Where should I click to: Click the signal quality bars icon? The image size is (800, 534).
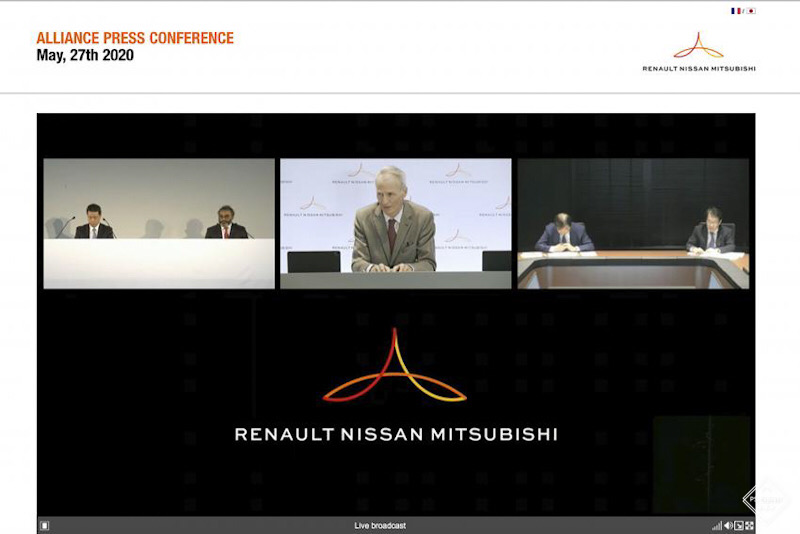pos(716,525)
